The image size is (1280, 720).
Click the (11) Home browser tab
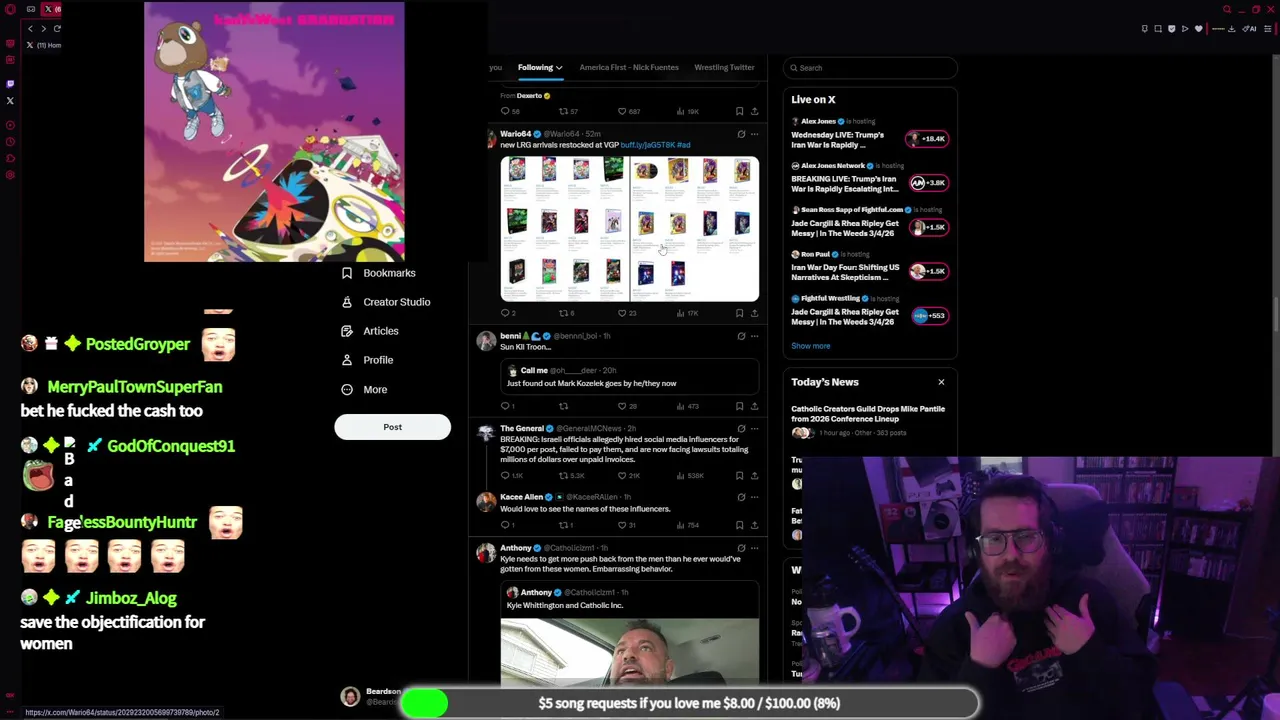click(44, 45)
